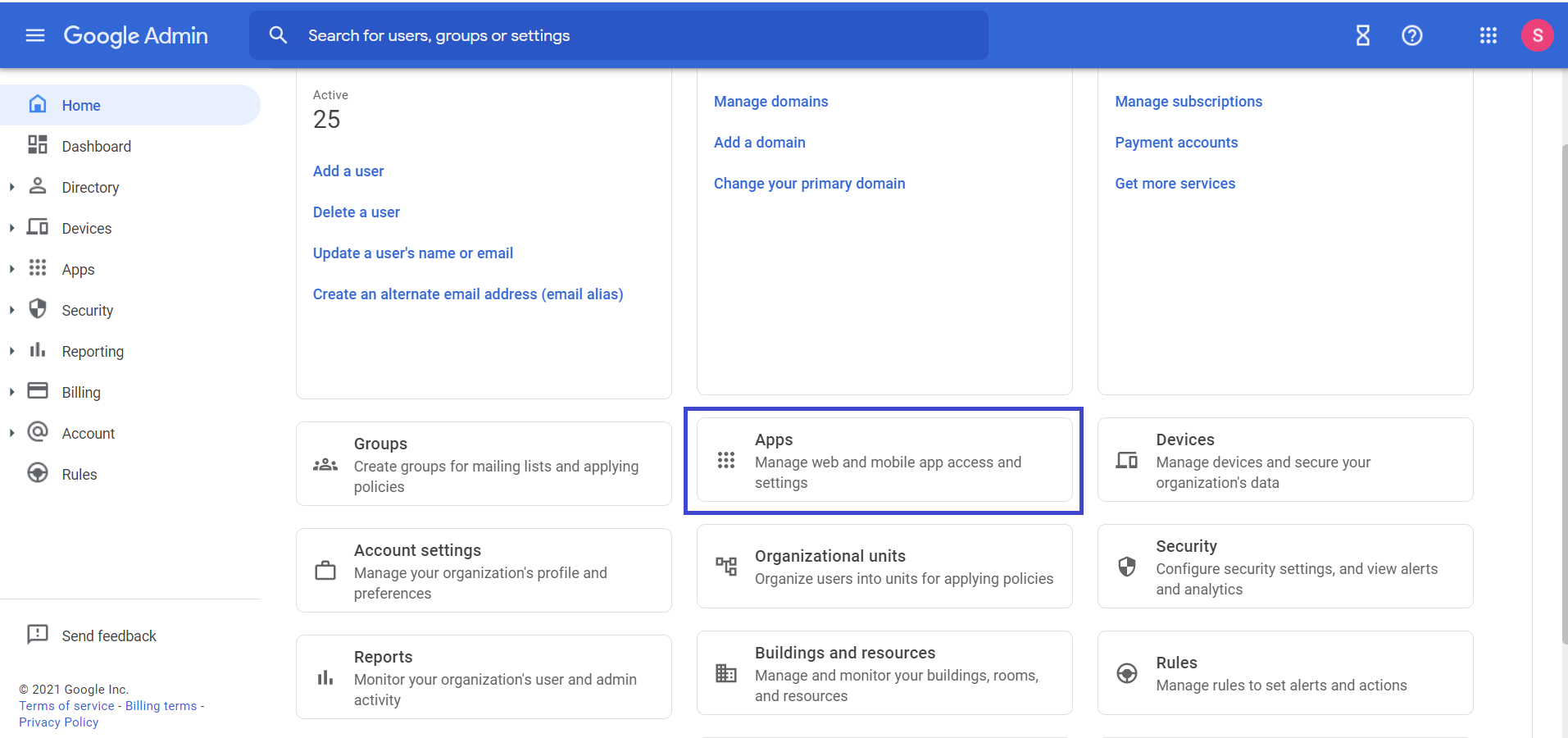The width and height of the screenshot is (1568, 738).
Task: Open the Manage domains link
Action: tap(770, 101)
